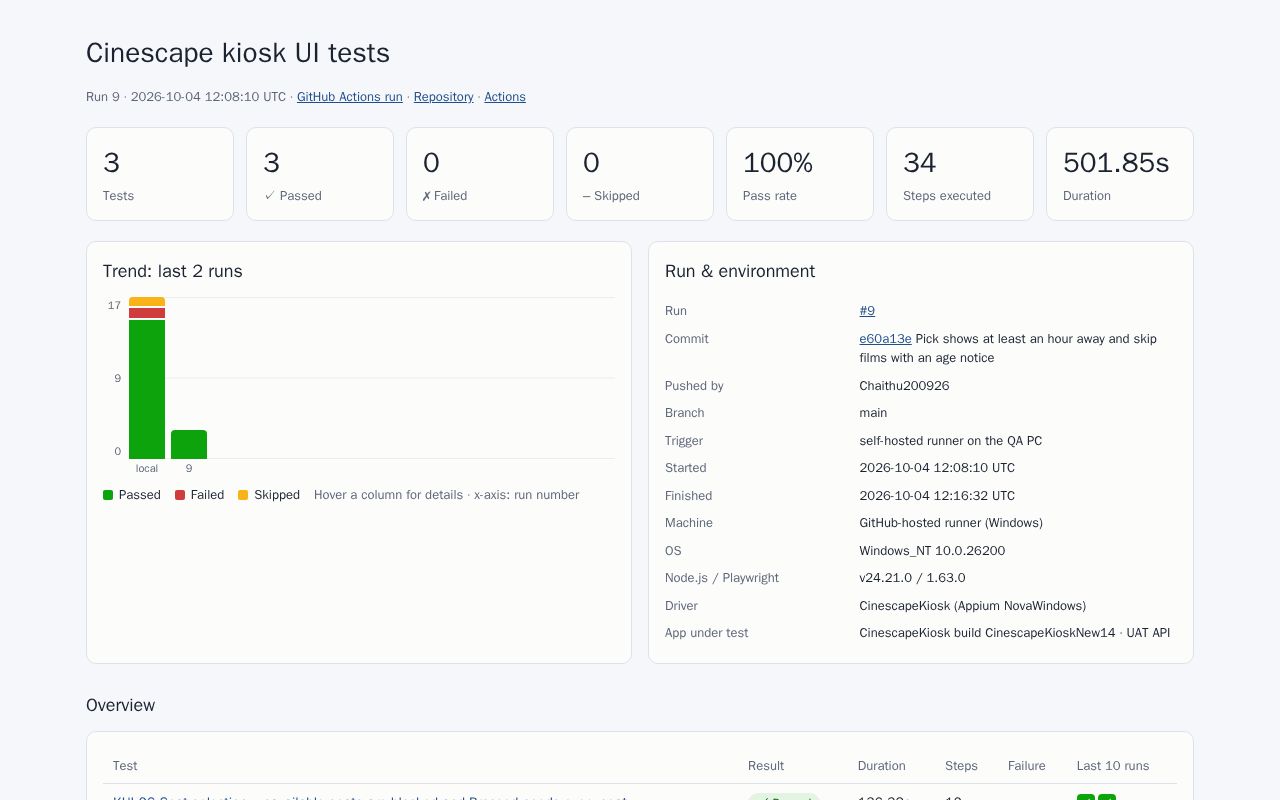Click the commit message text about age notice

click(1008, 348)
